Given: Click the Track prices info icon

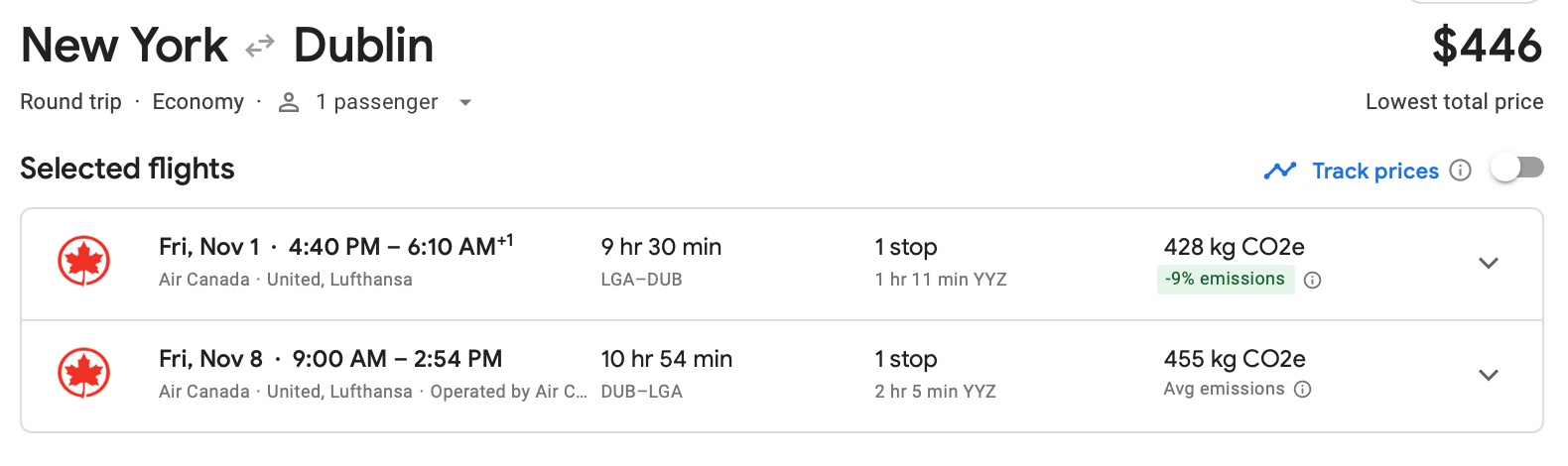Looking at the screenshot, I should [1460, 171].
